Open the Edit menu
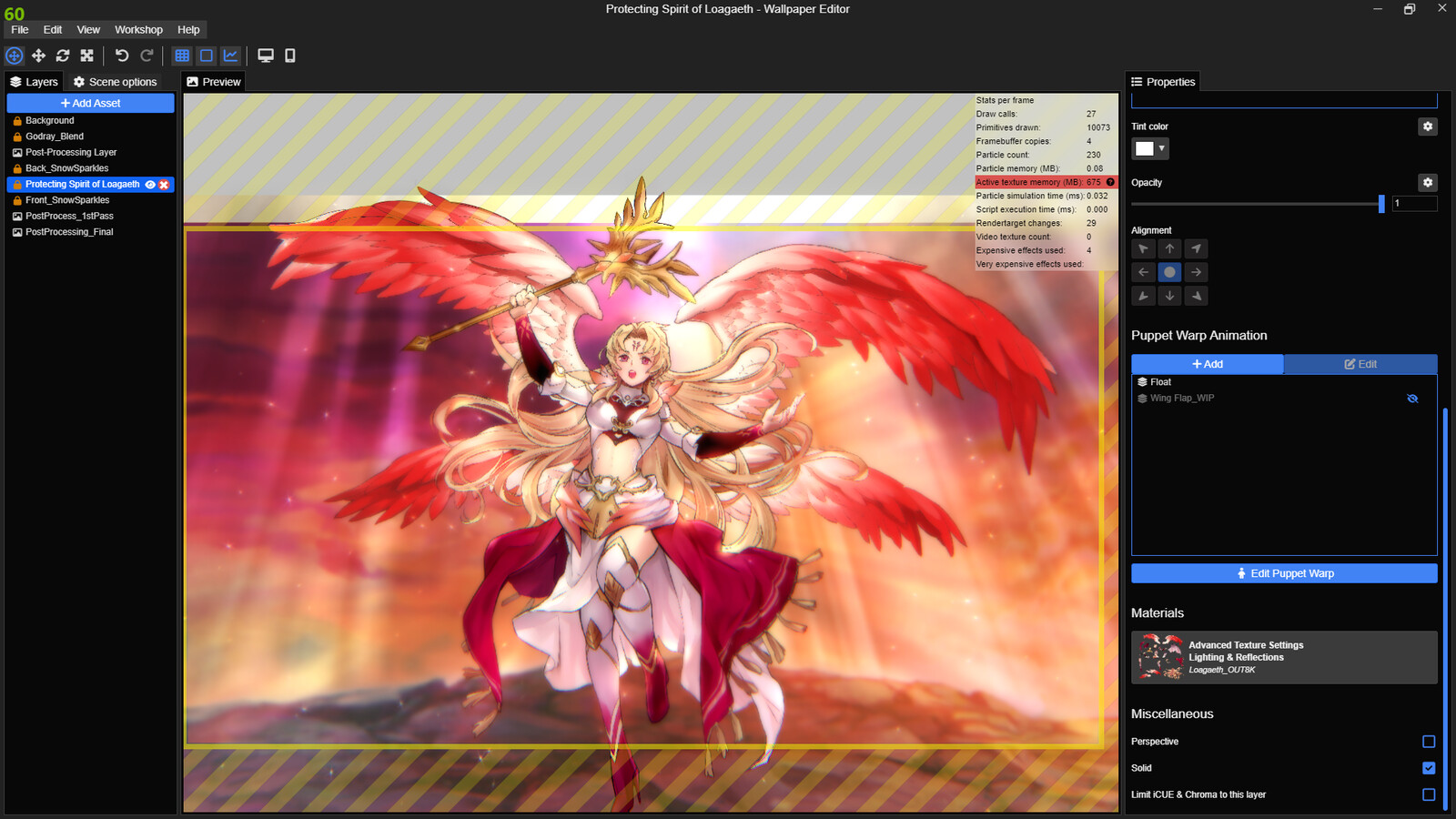Viewport: 1456px width, 819px height. (x=53, y=30)
